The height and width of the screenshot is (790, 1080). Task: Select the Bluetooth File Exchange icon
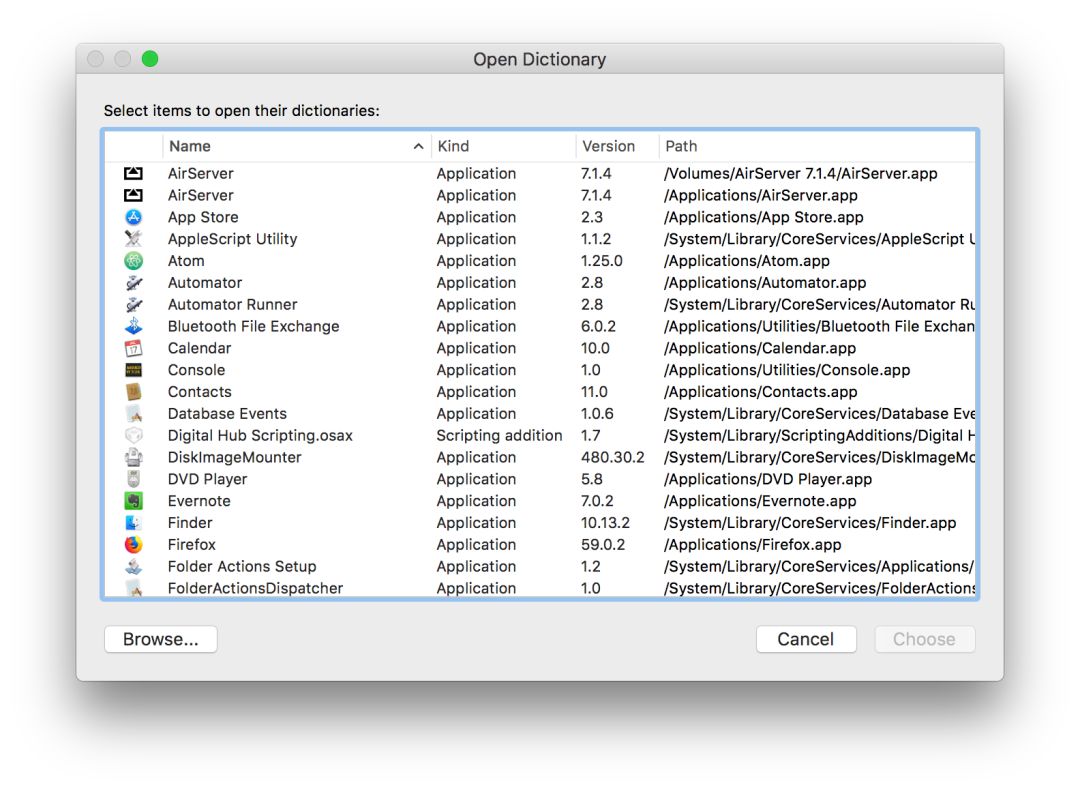click(x=133, y=326)
